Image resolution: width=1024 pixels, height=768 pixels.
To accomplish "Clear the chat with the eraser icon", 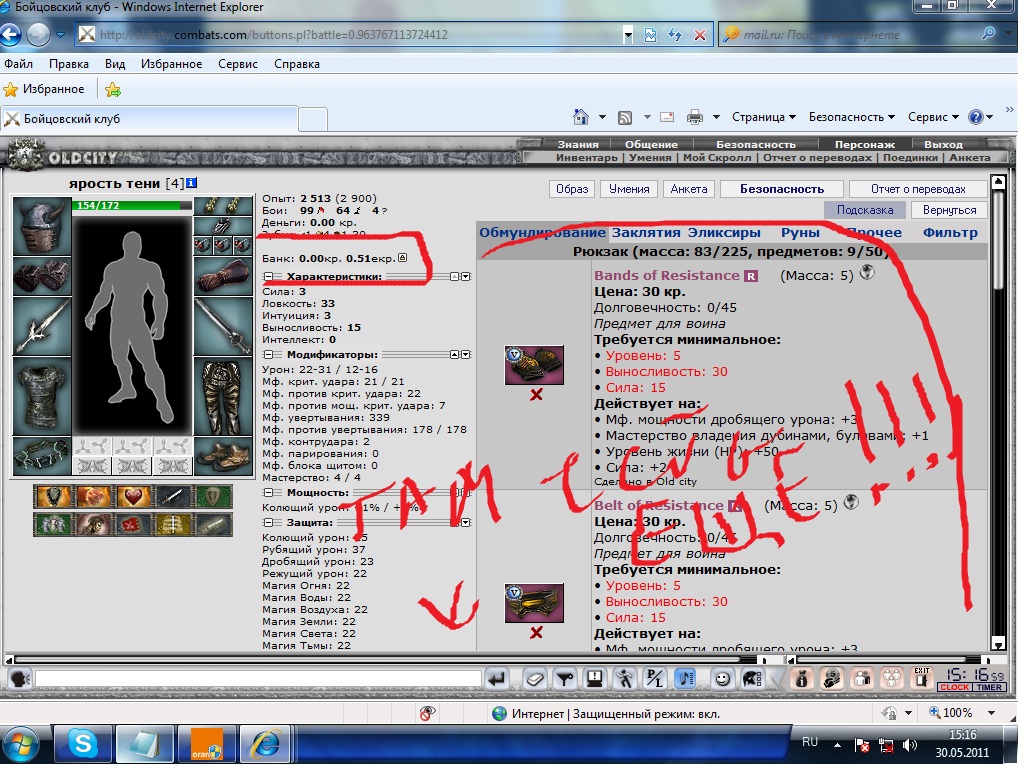I will (x=534, y=680).
